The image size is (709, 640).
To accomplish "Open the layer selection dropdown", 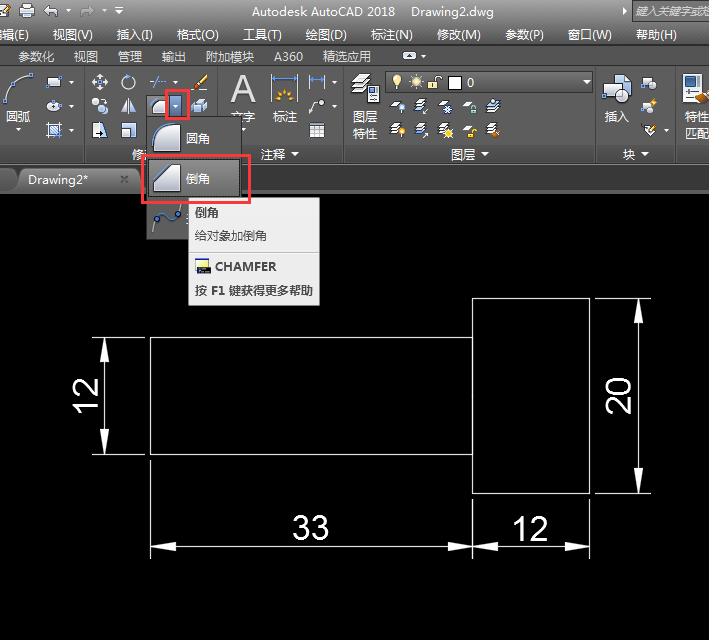I will tap(585, 82).
